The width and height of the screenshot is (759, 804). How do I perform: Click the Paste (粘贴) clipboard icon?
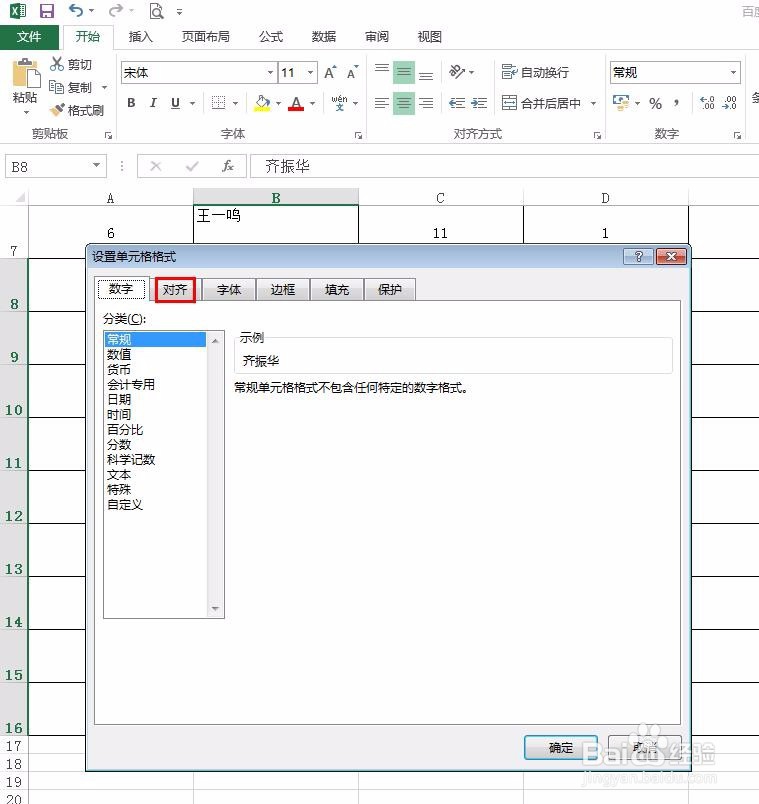coord(26,73)
